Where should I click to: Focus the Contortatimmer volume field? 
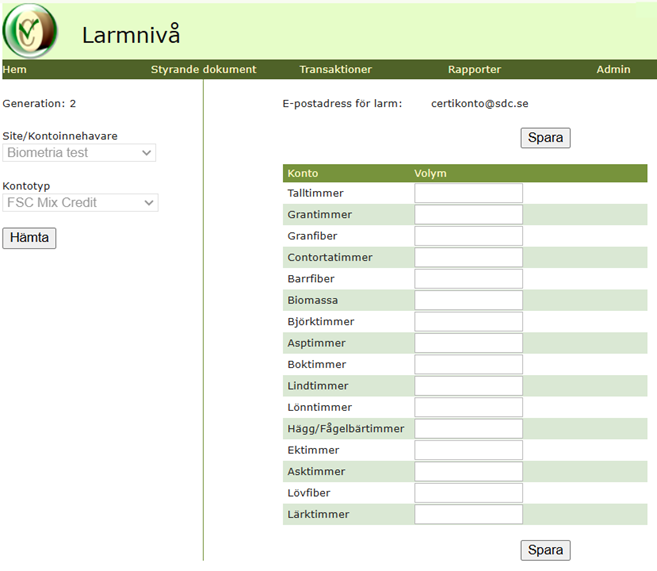[468, 257]
